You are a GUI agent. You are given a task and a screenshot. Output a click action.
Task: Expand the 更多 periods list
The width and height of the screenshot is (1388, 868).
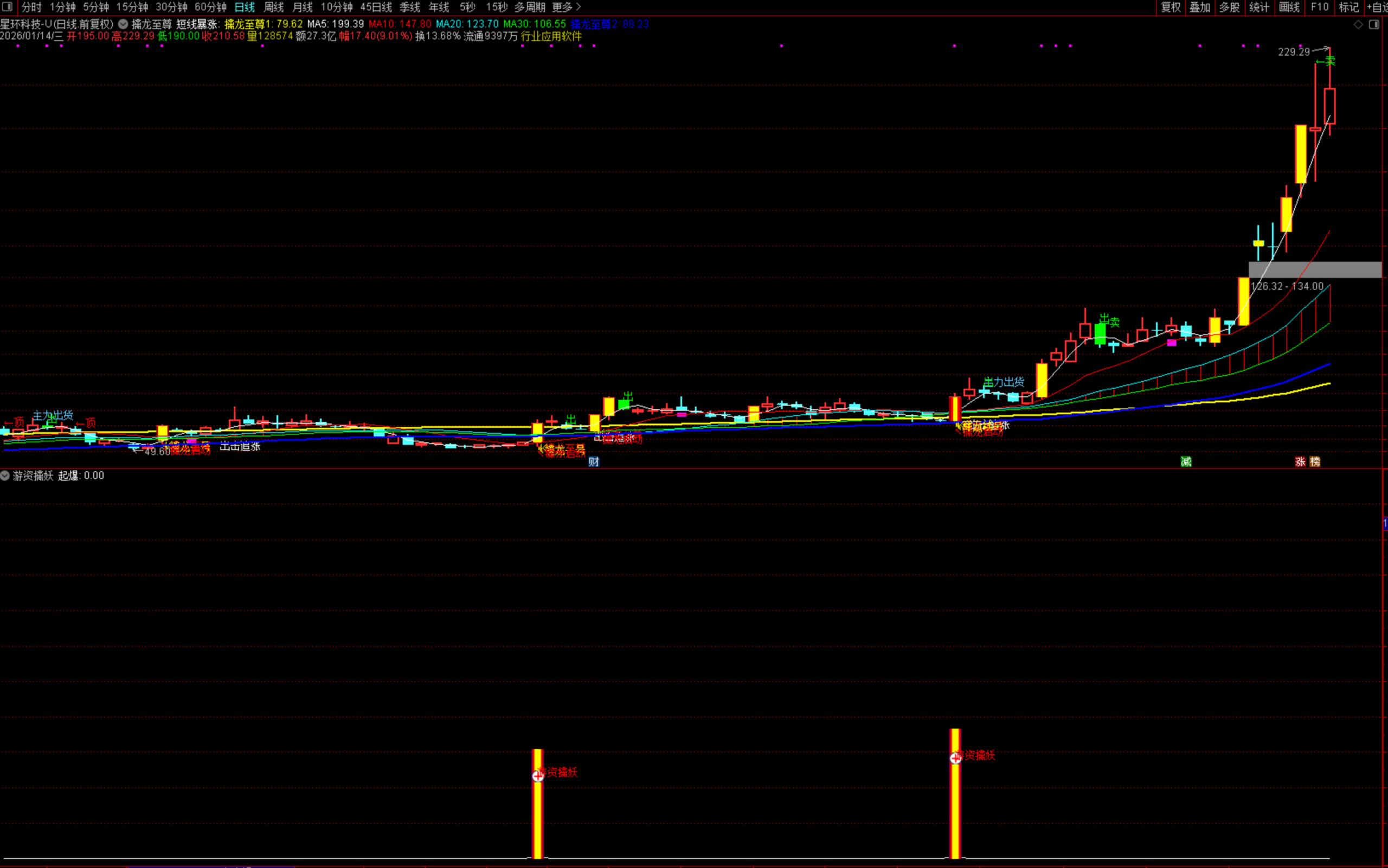pos(567,7)
